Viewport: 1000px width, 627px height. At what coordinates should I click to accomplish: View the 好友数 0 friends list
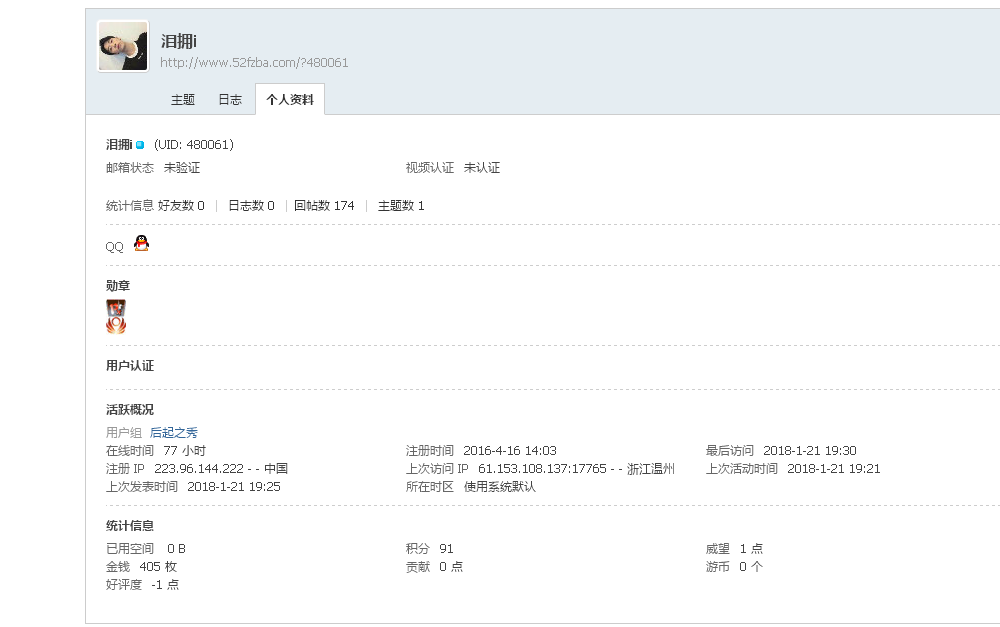tap(181, 206)
